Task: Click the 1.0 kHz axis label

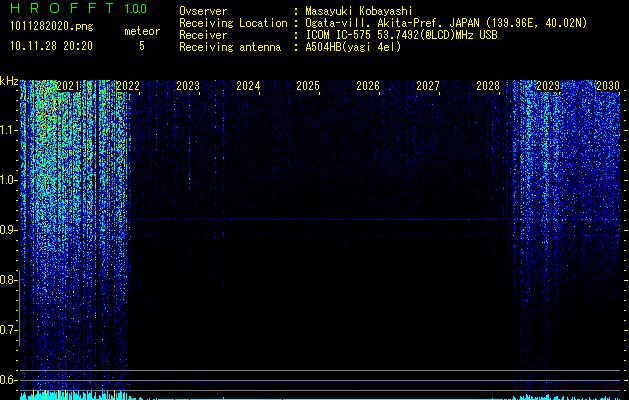Action: 8,180
